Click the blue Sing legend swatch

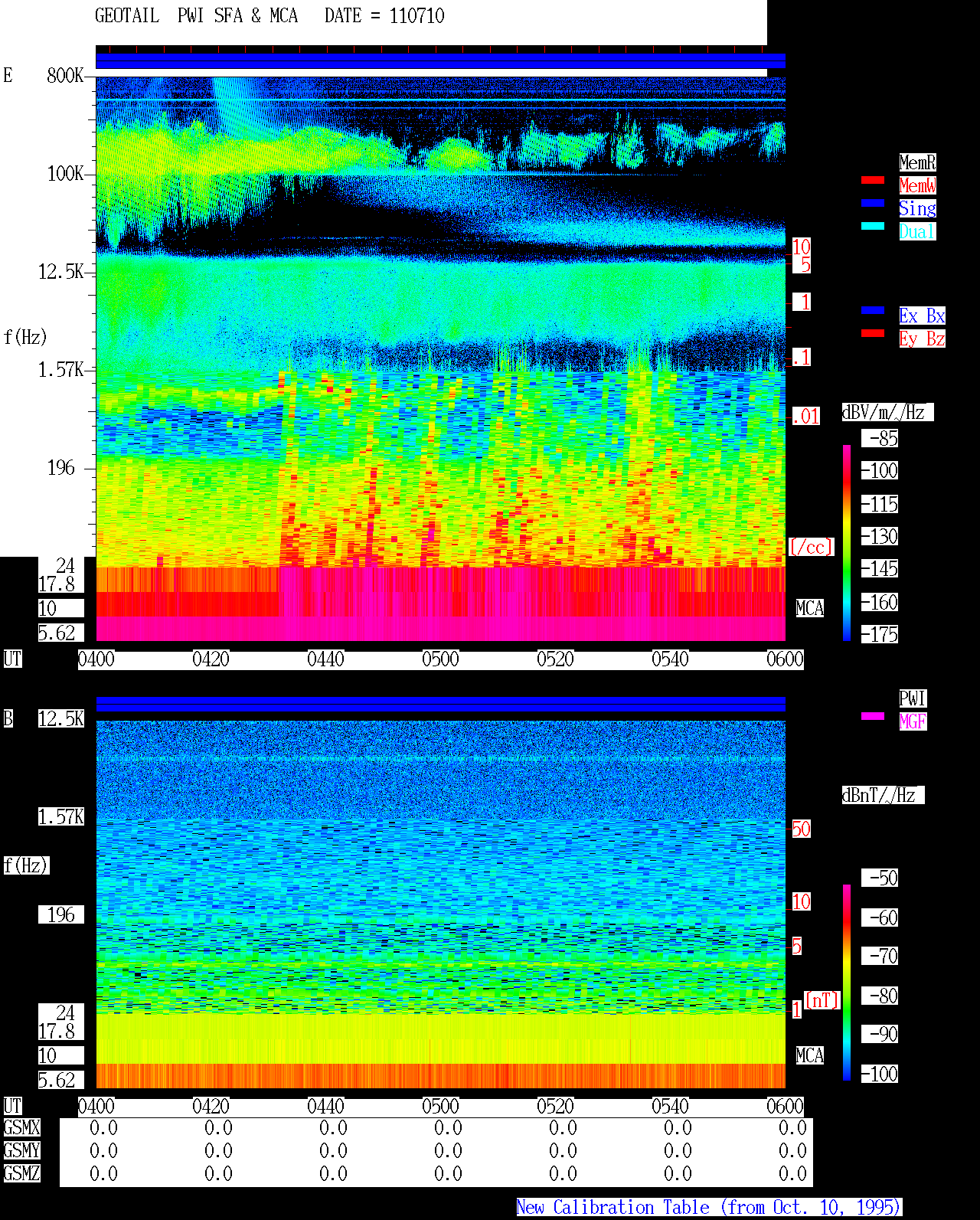[873, 203]
